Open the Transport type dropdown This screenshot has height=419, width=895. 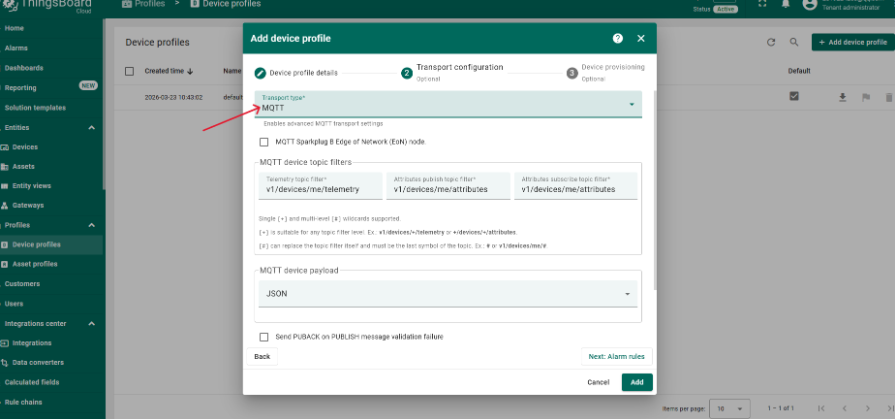pos(448,104)
